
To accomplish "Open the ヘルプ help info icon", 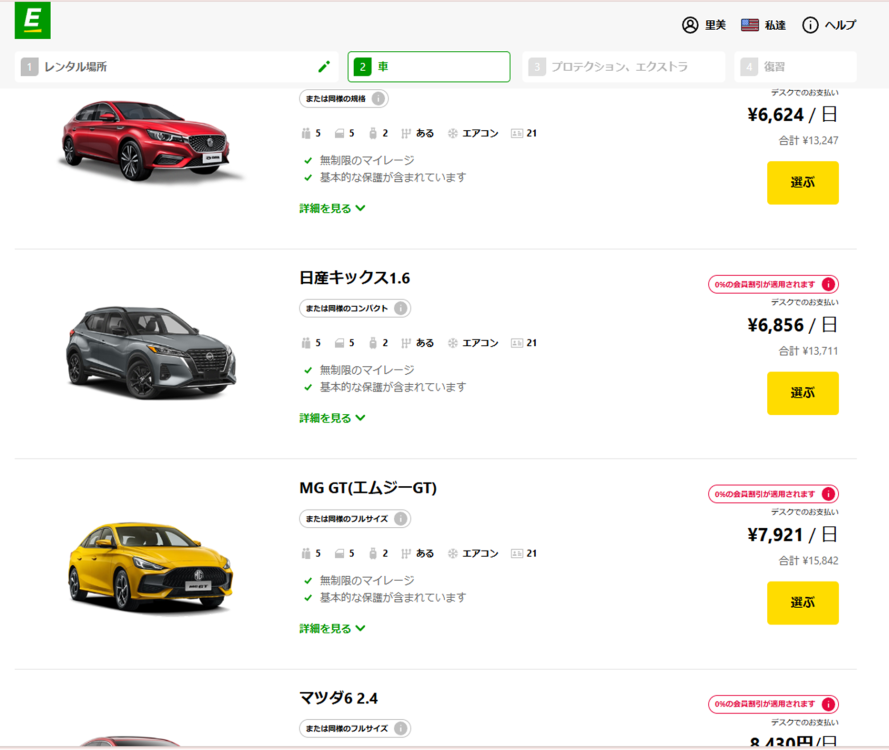I will [x=810, y=25].
